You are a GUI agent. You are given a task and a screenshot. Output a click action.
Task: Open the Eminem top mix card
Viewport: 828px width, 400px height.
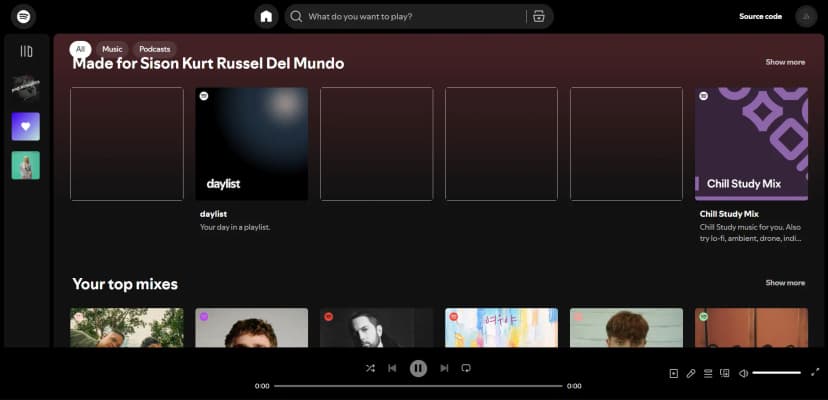click(377, 328)
